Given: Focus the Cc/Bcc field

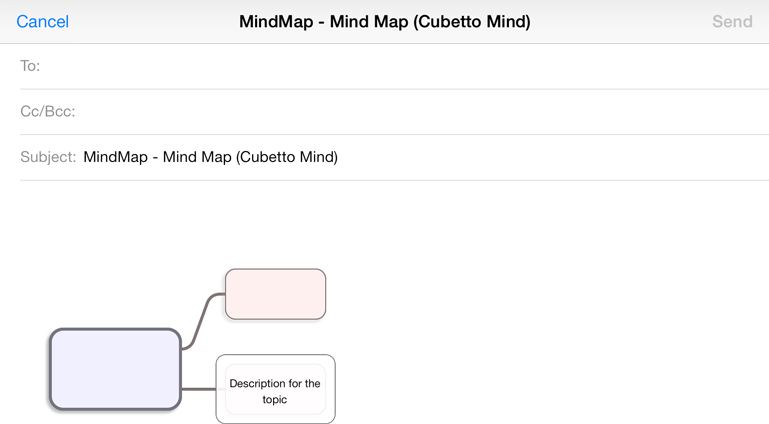Looking at the screenshot, I should point(394,112).
